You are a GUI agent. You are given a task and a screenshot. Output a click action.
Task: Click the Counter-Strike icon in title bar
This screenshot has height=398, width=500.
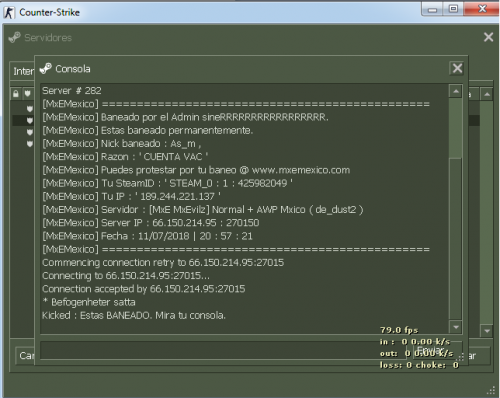pyautogui.click(x=9, y=12)
